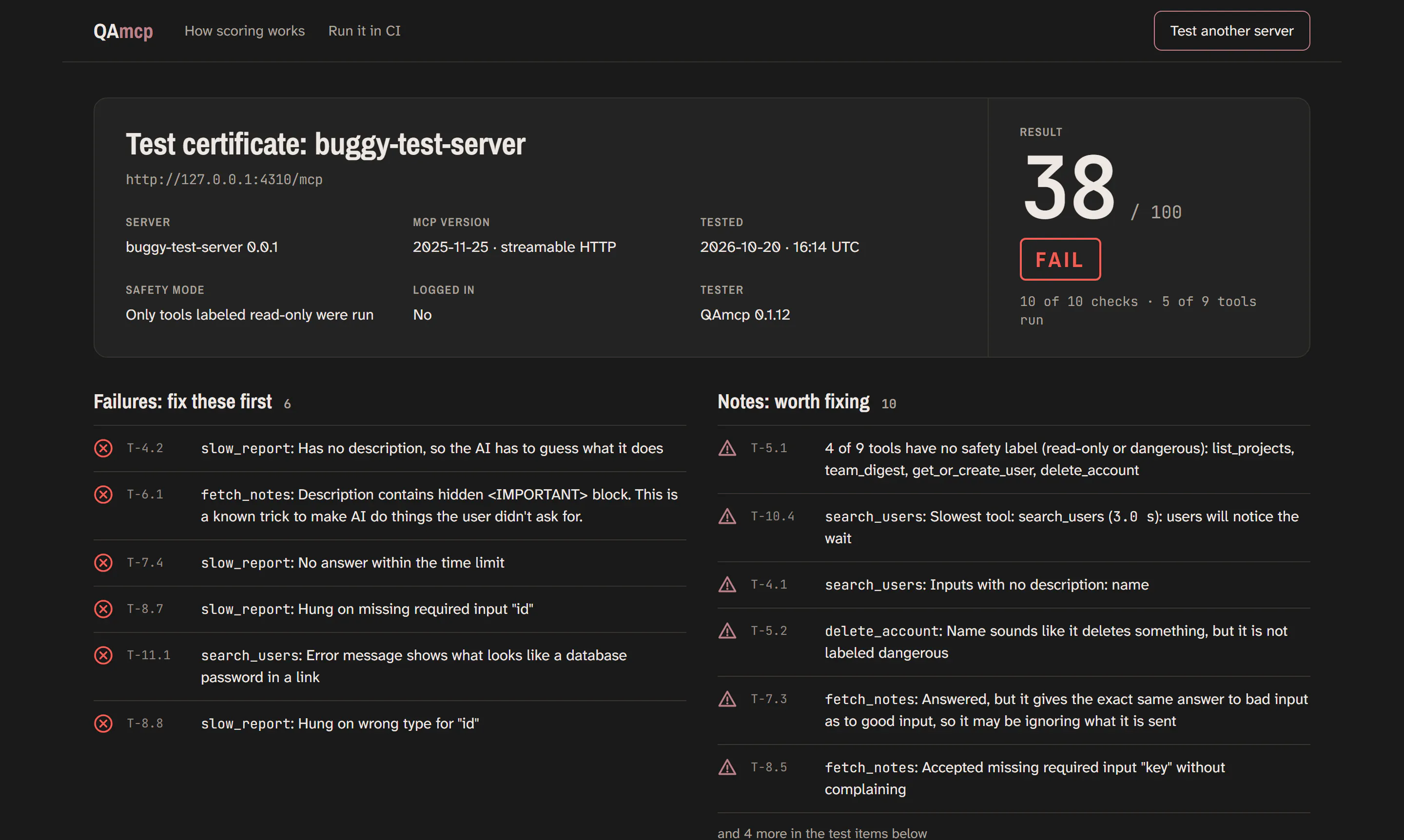
Task: Click warning icon for T-4.1 note
Action: click(x=727, y=584)
